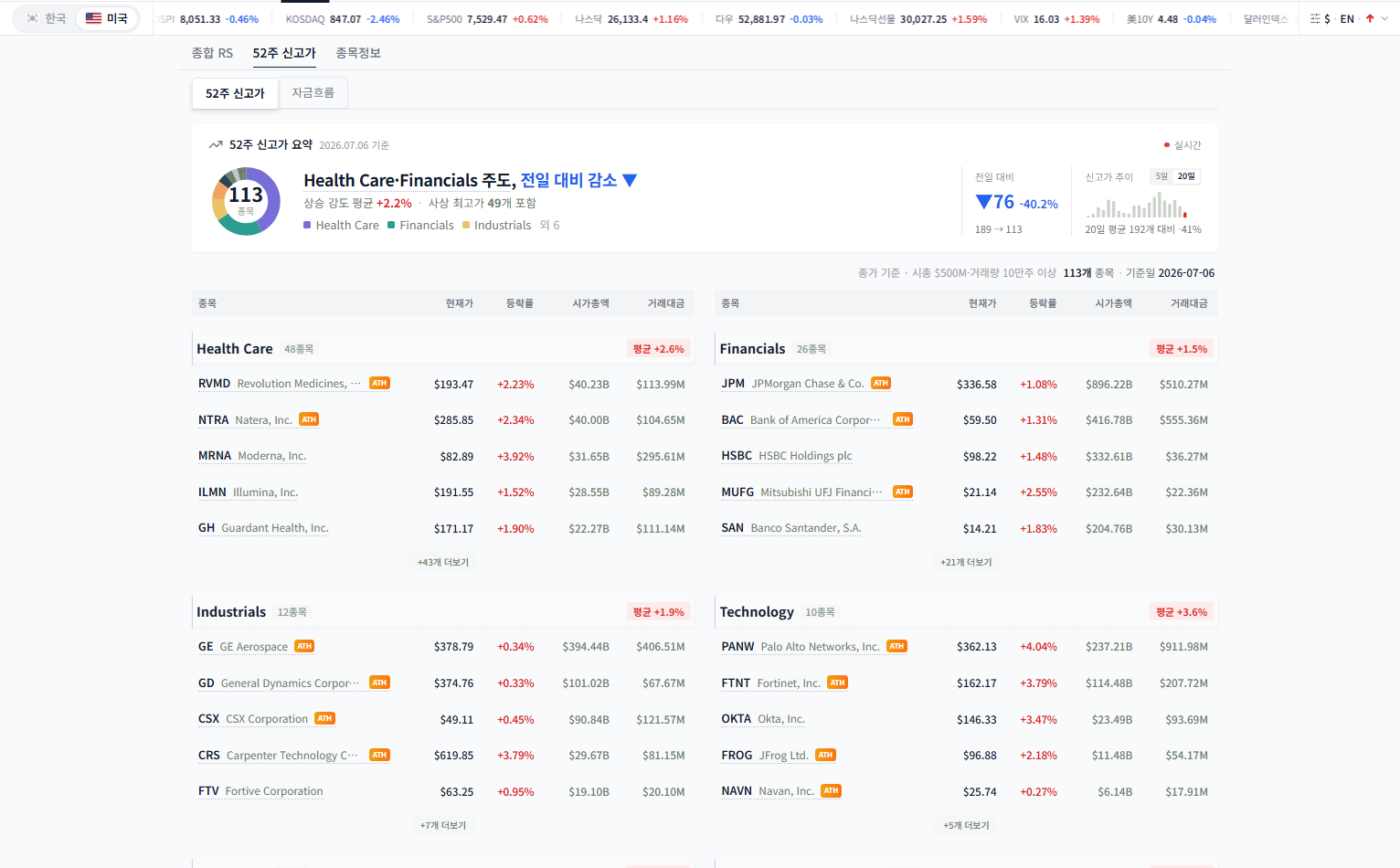Click the Industrials legend color dot
The image size is (1400, 868).
(466, 225)
